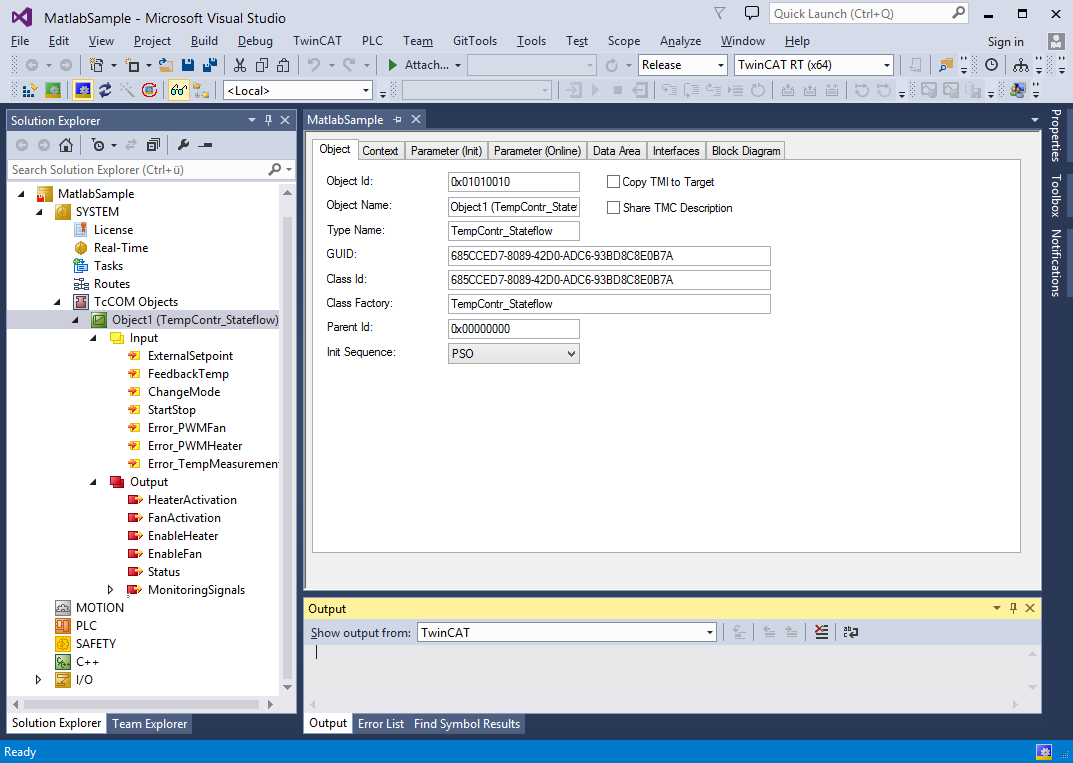Open the <Local> target system dropdown
The width and height of the screenshot is (1073, 763).
pos(298,90)
